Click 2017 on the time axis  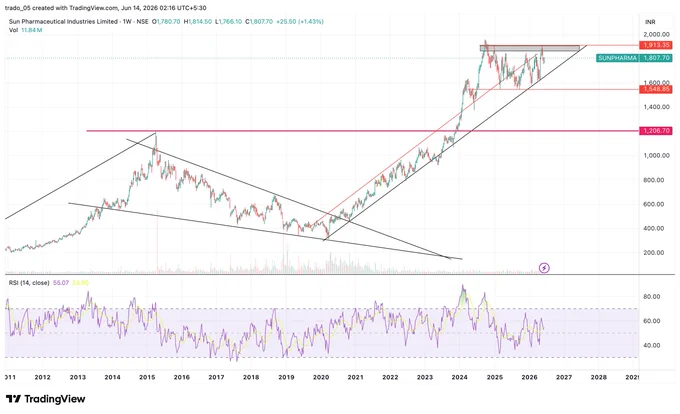pos(216,377)
